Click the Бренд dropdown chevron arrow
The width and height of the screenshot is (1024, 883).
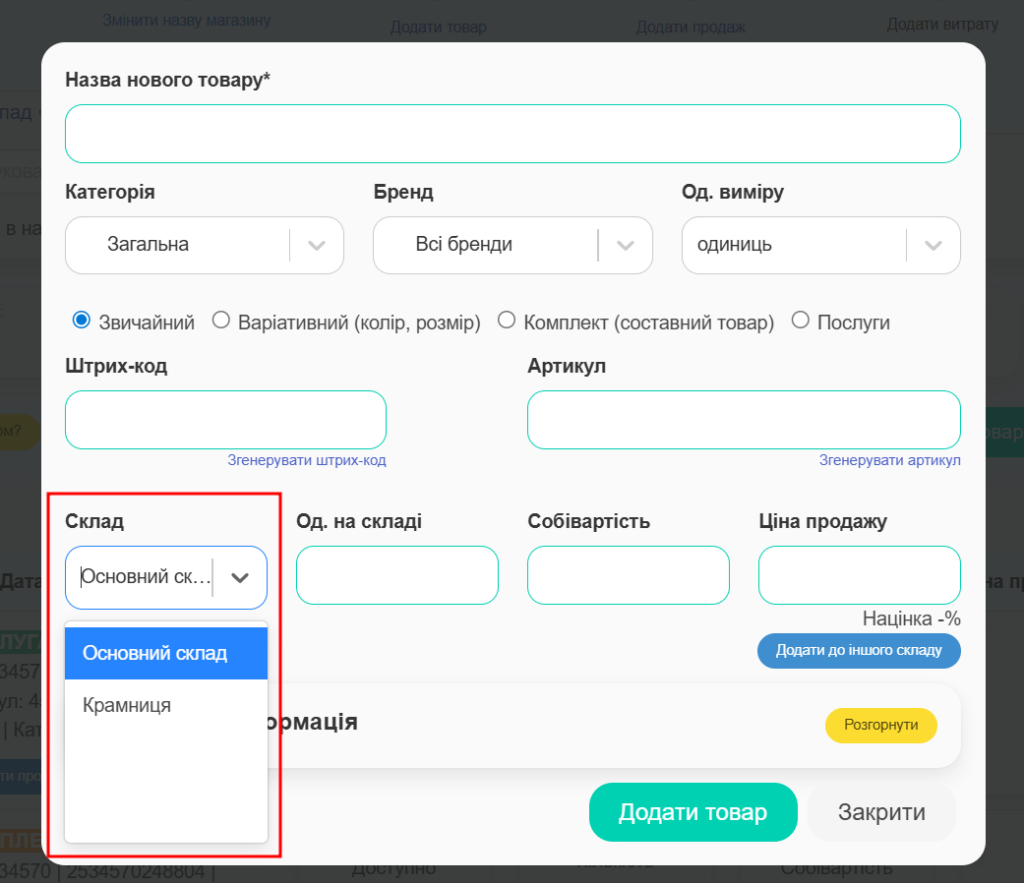point(626,245)
